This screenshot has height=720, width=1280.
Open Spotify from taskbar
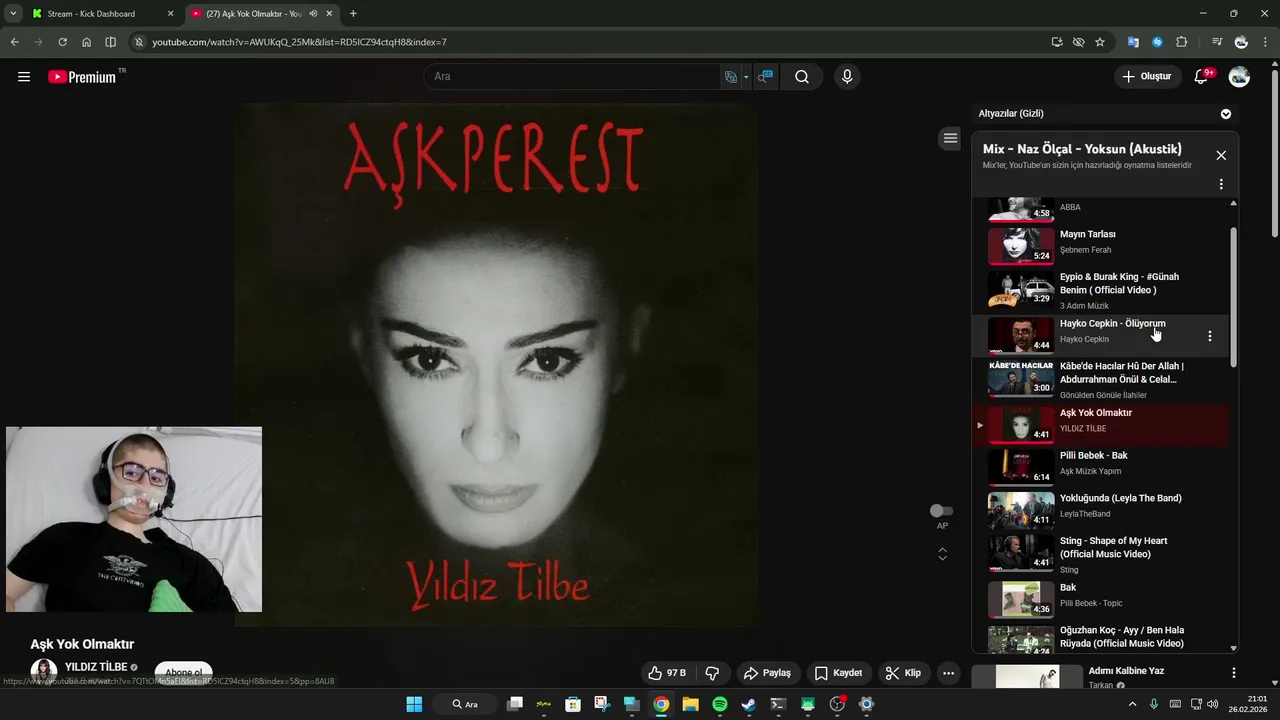tap(720, 704)
